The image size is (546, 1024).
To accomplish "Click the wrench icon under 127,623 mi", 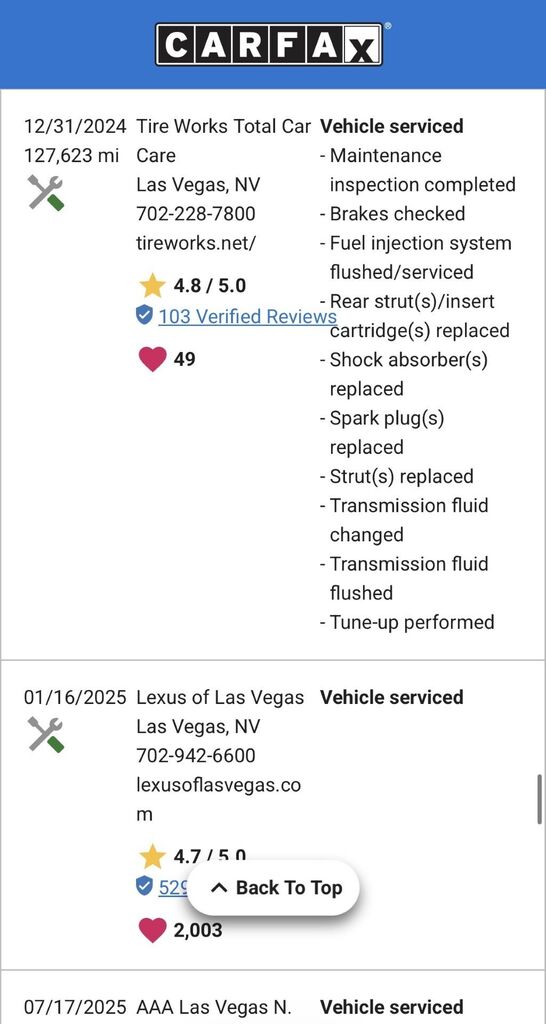I will click(46, 193).
